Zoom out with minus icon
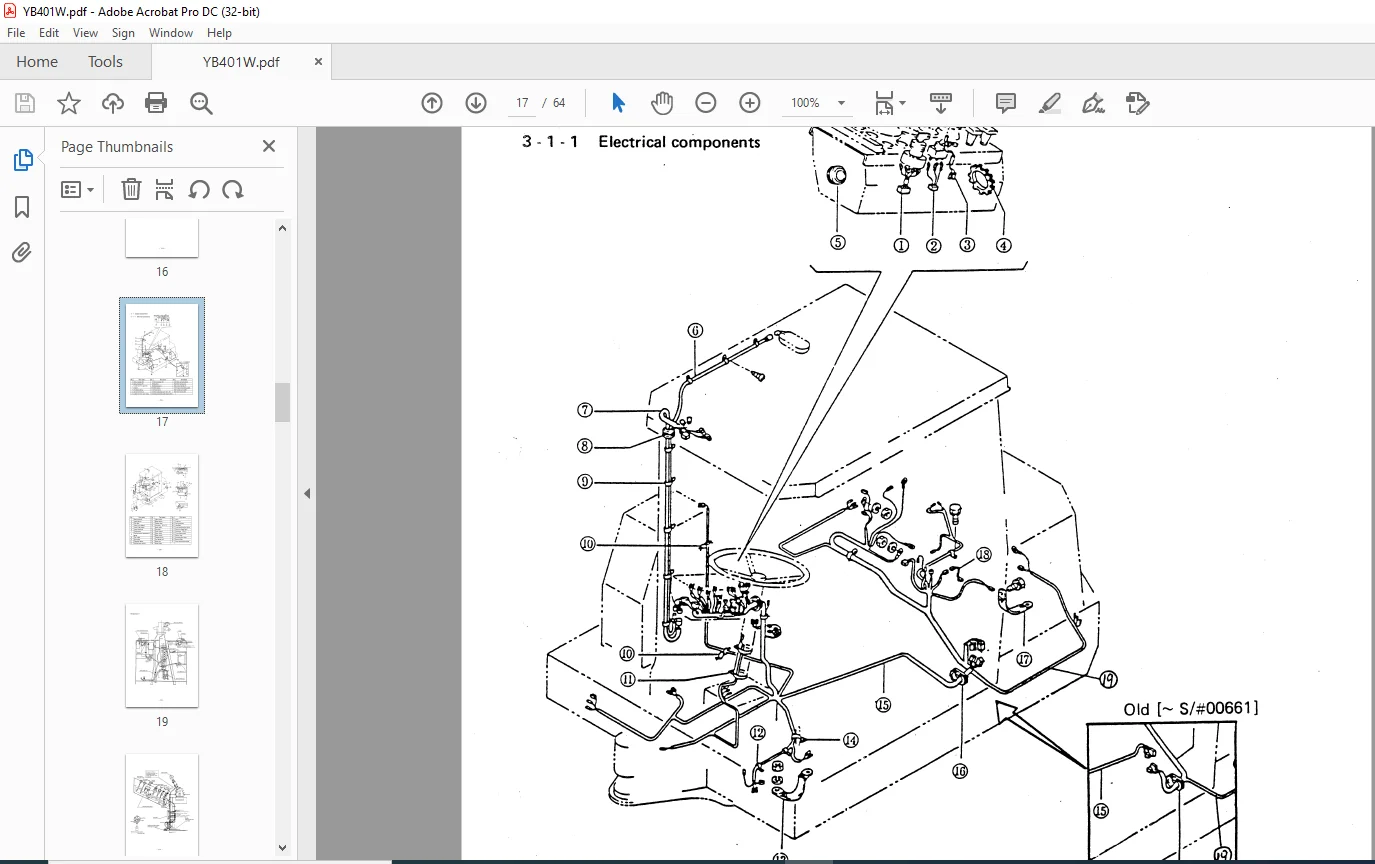Viewport: 1375px width, 864px height. click(706, 103)
